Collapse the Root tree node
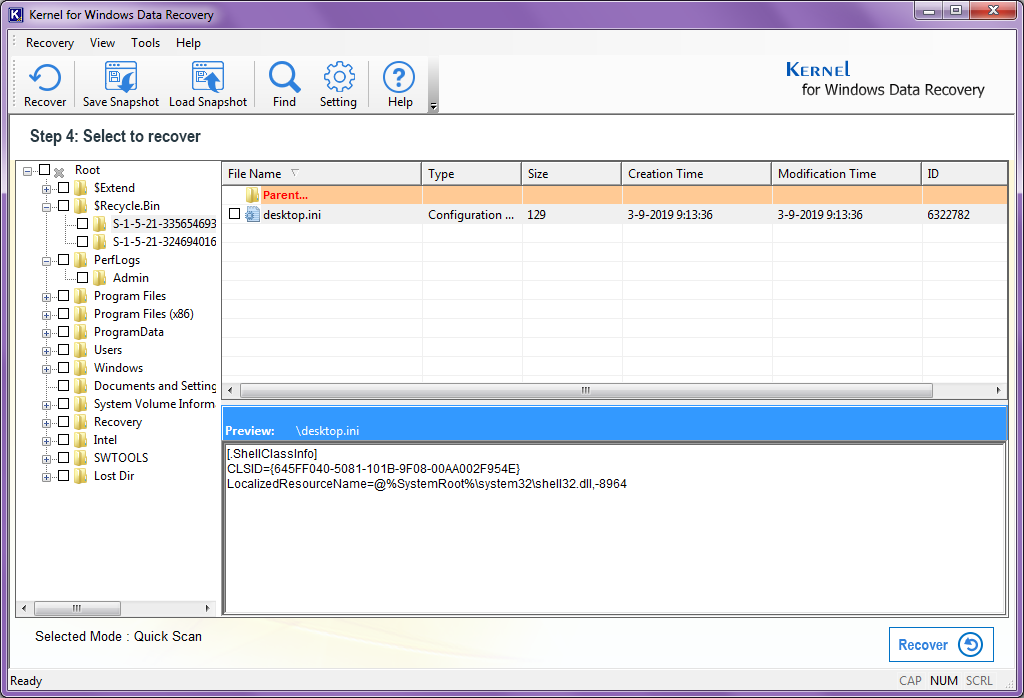 (27, 171)
